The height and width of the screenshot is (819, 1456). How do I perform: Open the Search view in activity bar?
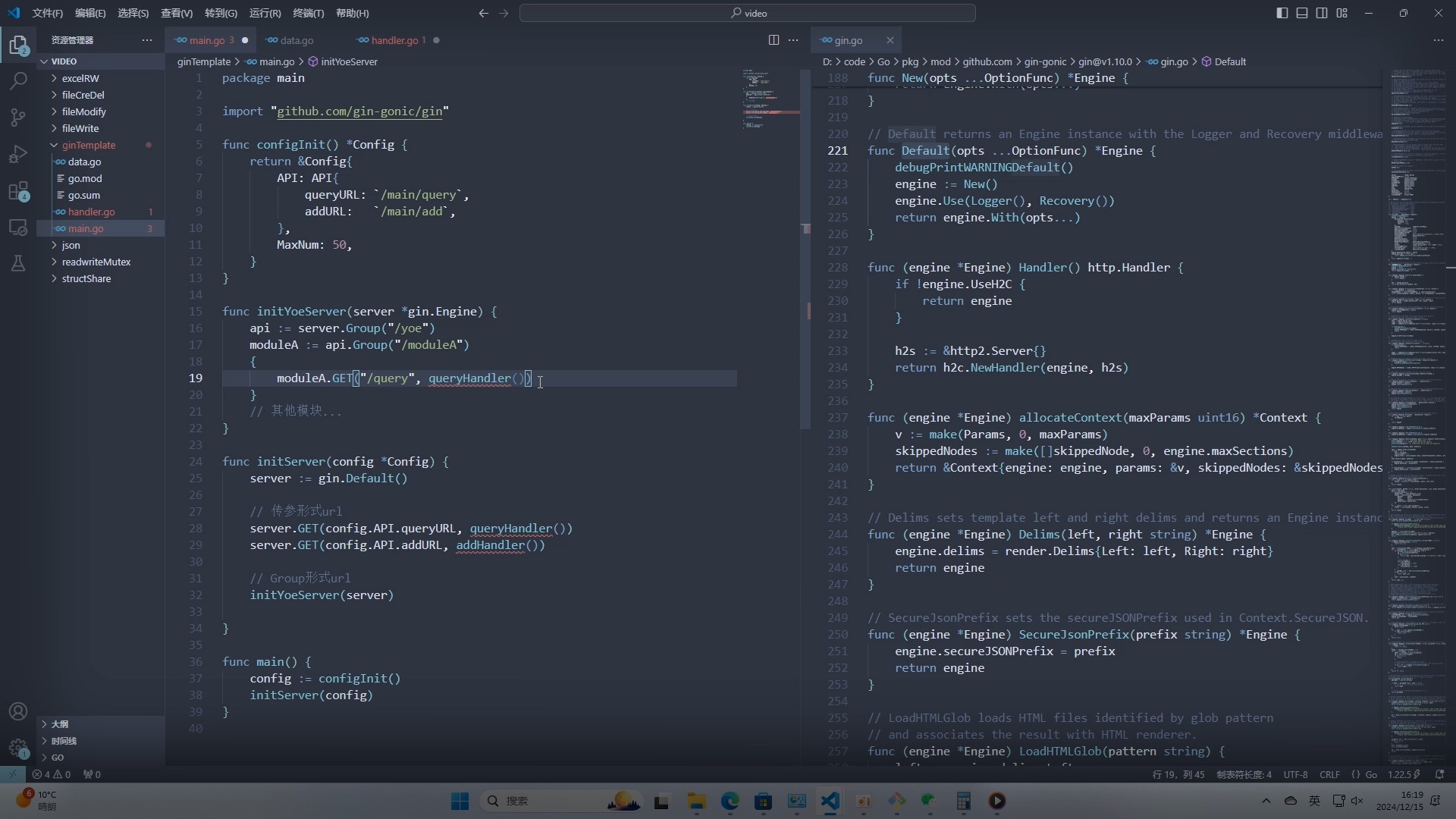[x=18, y=81]
